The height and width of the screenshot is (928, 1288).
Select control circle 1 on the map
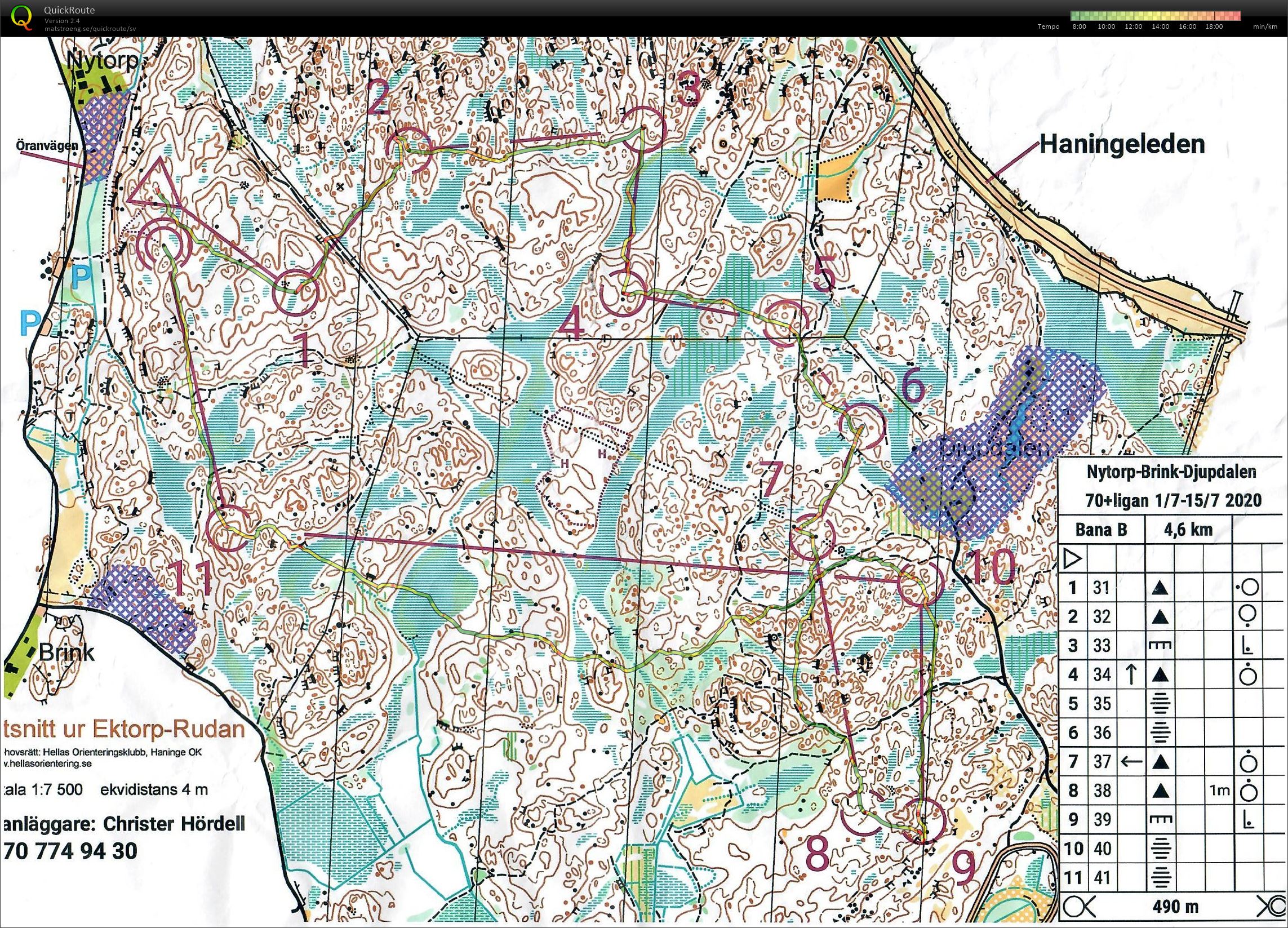(x=295, y=291)
